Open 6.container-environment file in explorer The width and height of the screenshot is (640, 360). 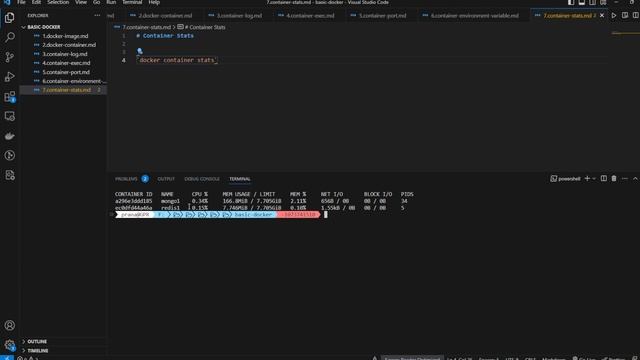(x=73, y=81)
